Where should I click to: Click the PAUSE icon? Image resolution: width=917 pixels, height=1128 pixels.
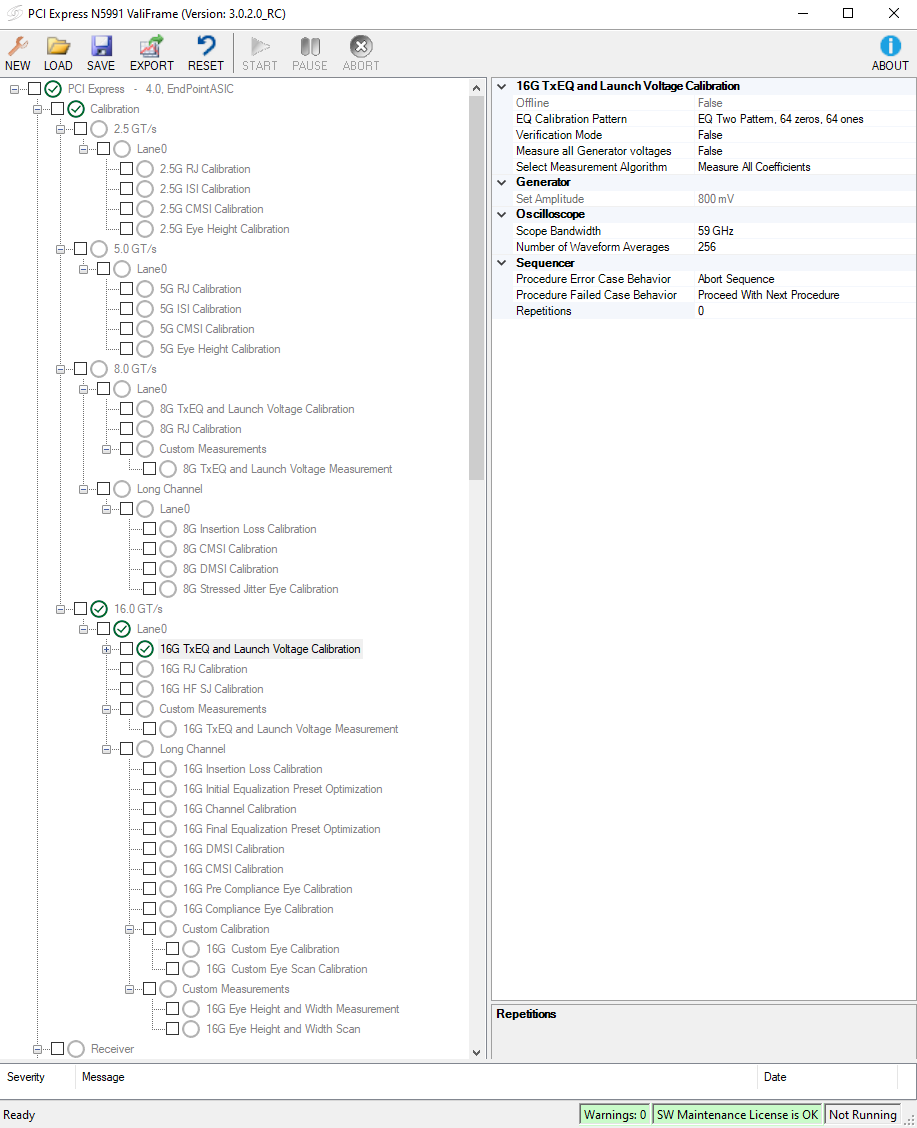(310, 46)
